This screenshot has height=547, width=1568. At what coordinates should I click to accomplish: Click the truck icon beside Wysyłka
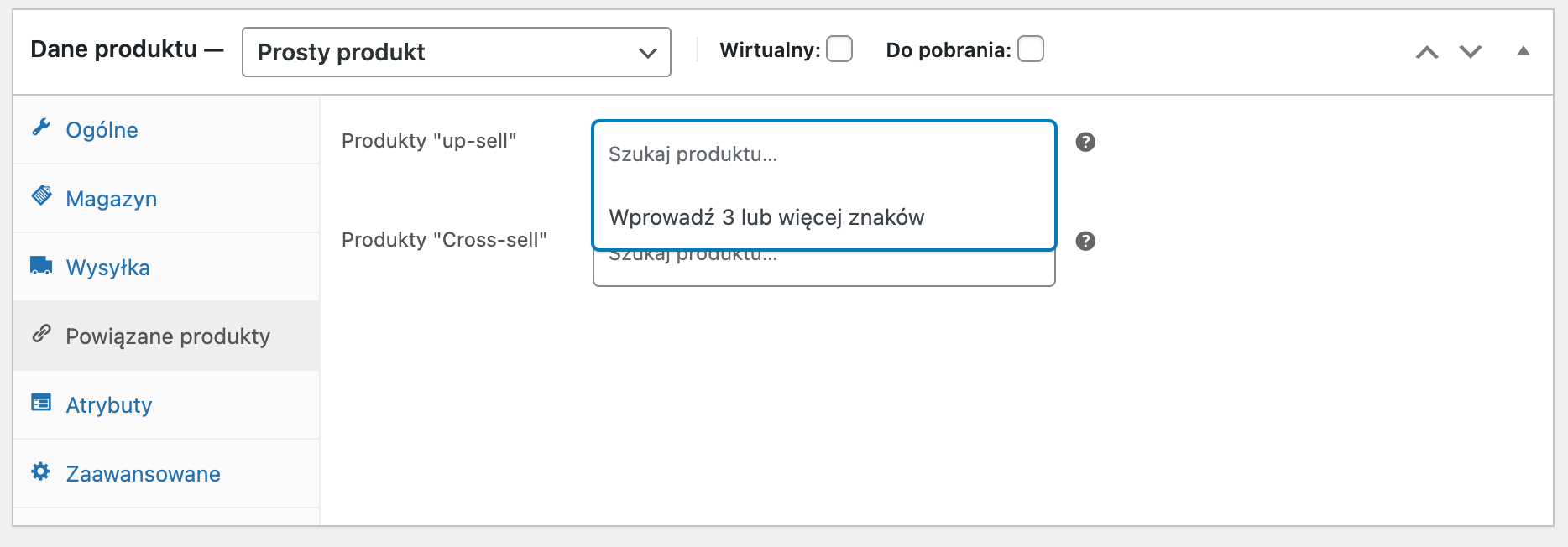coord(41,266)
